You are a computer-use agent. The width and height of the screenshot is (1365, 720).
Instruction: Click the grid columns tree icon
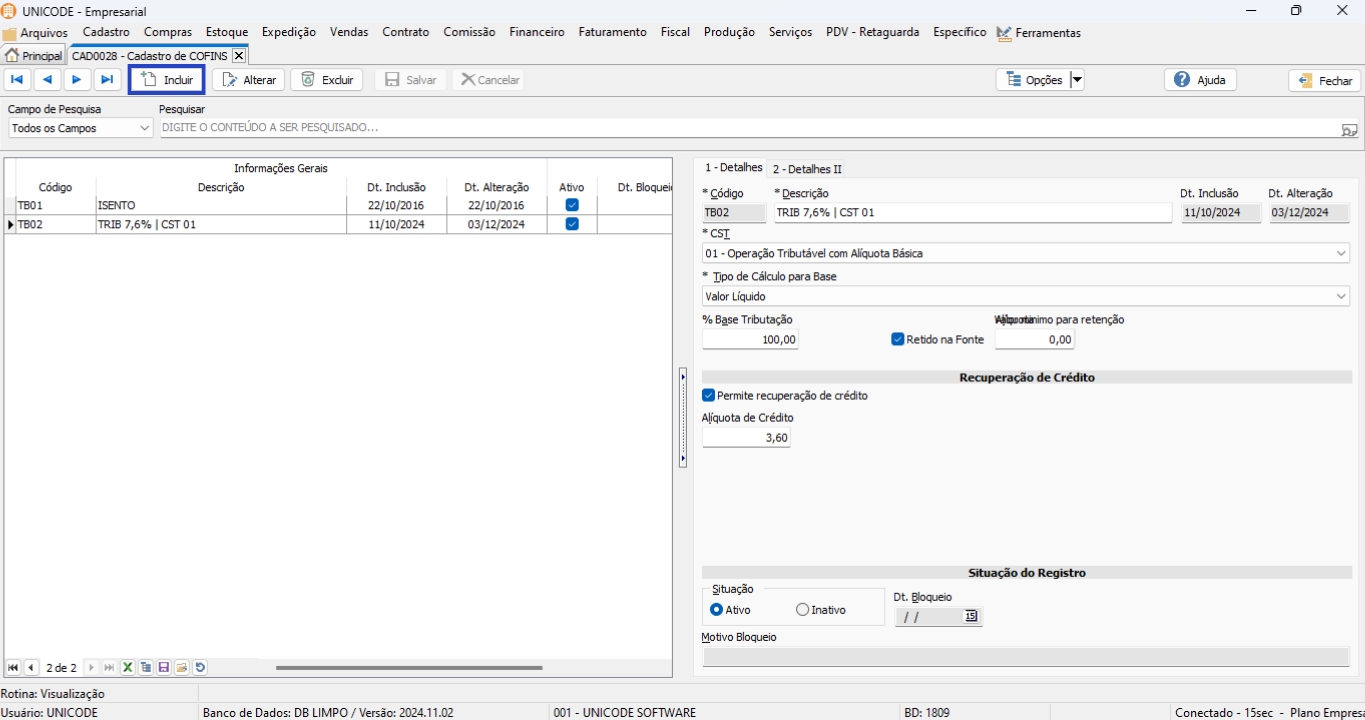(x=146, y=667)
